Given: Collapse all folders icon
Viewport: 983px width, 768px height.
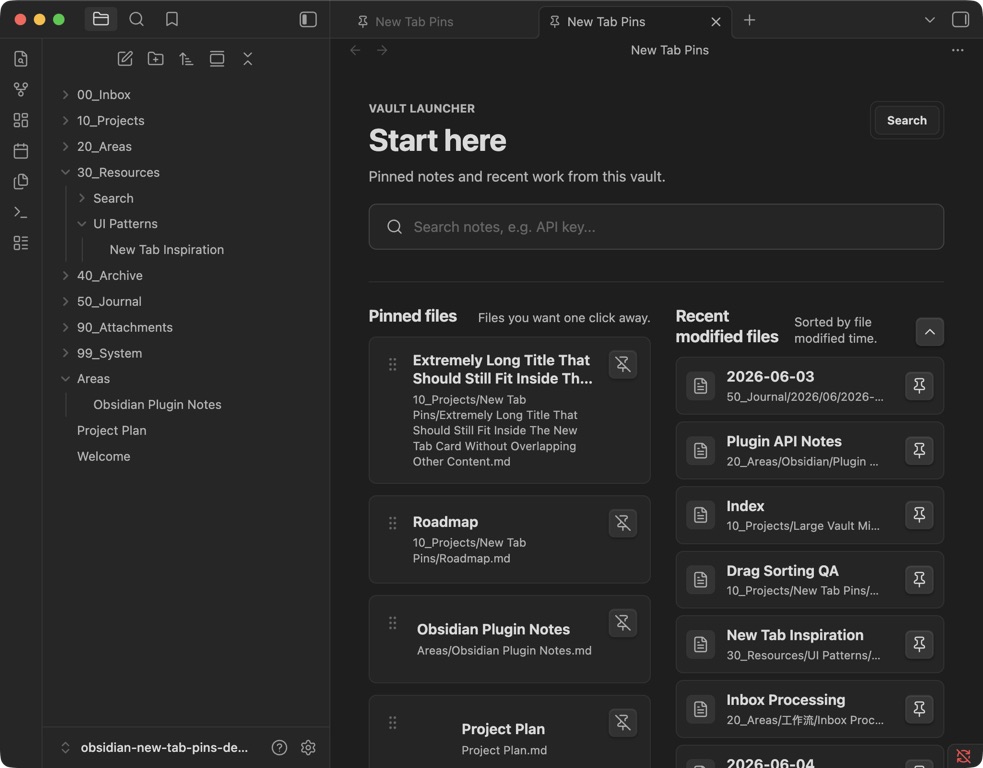Looking at the screenshot, I should pyautogui.click(x=248, y=59).
